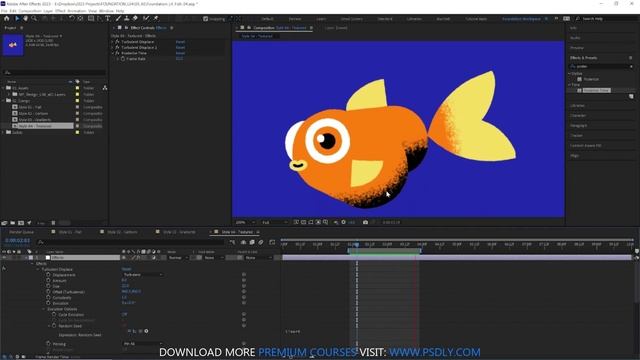
Task: Select the Hand tool
Action: point(25,18)
